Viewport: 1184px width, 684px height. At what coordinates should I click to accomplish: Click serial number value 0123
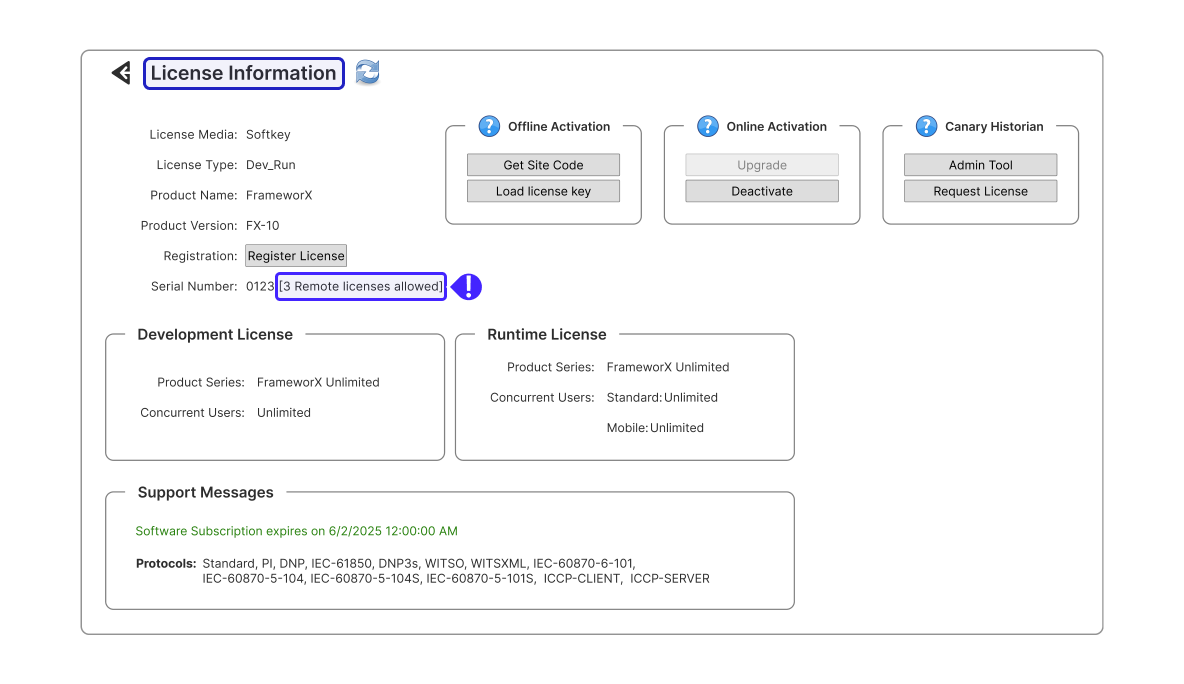tap(260, 286)
